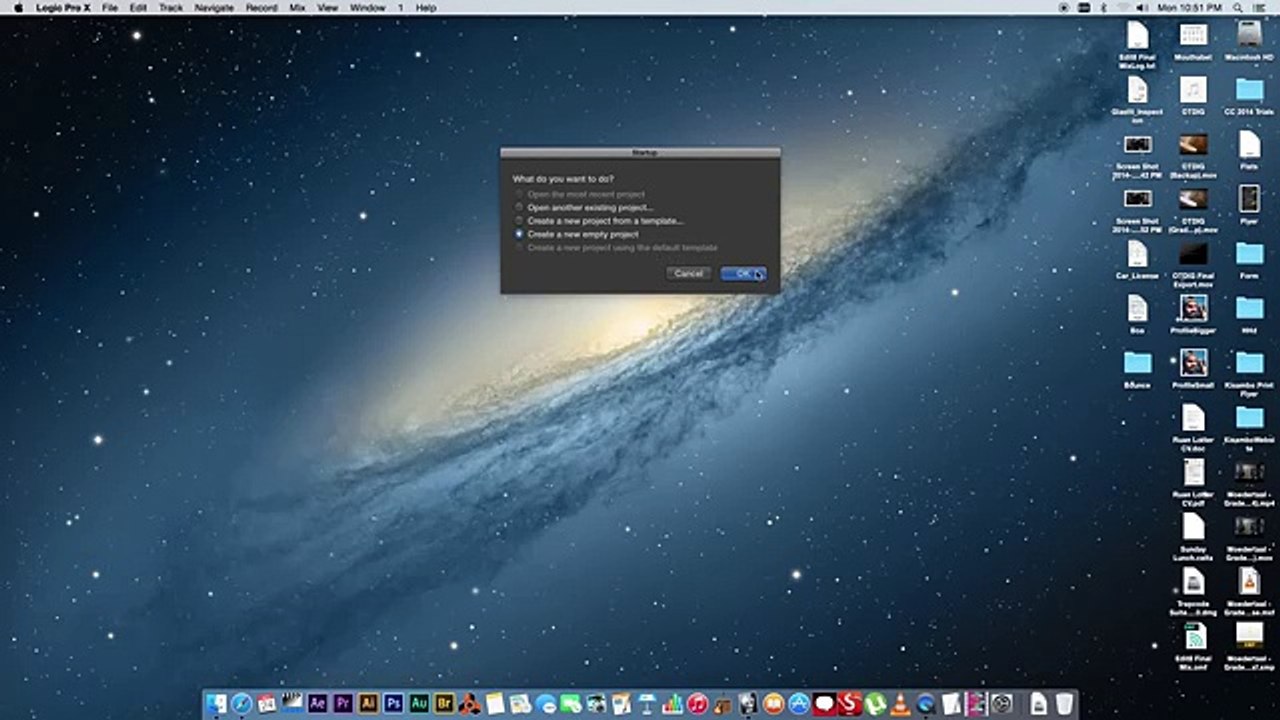The image size is (1280, 720).
Task: Open the Track menu
Action: [x=171, y=7]
